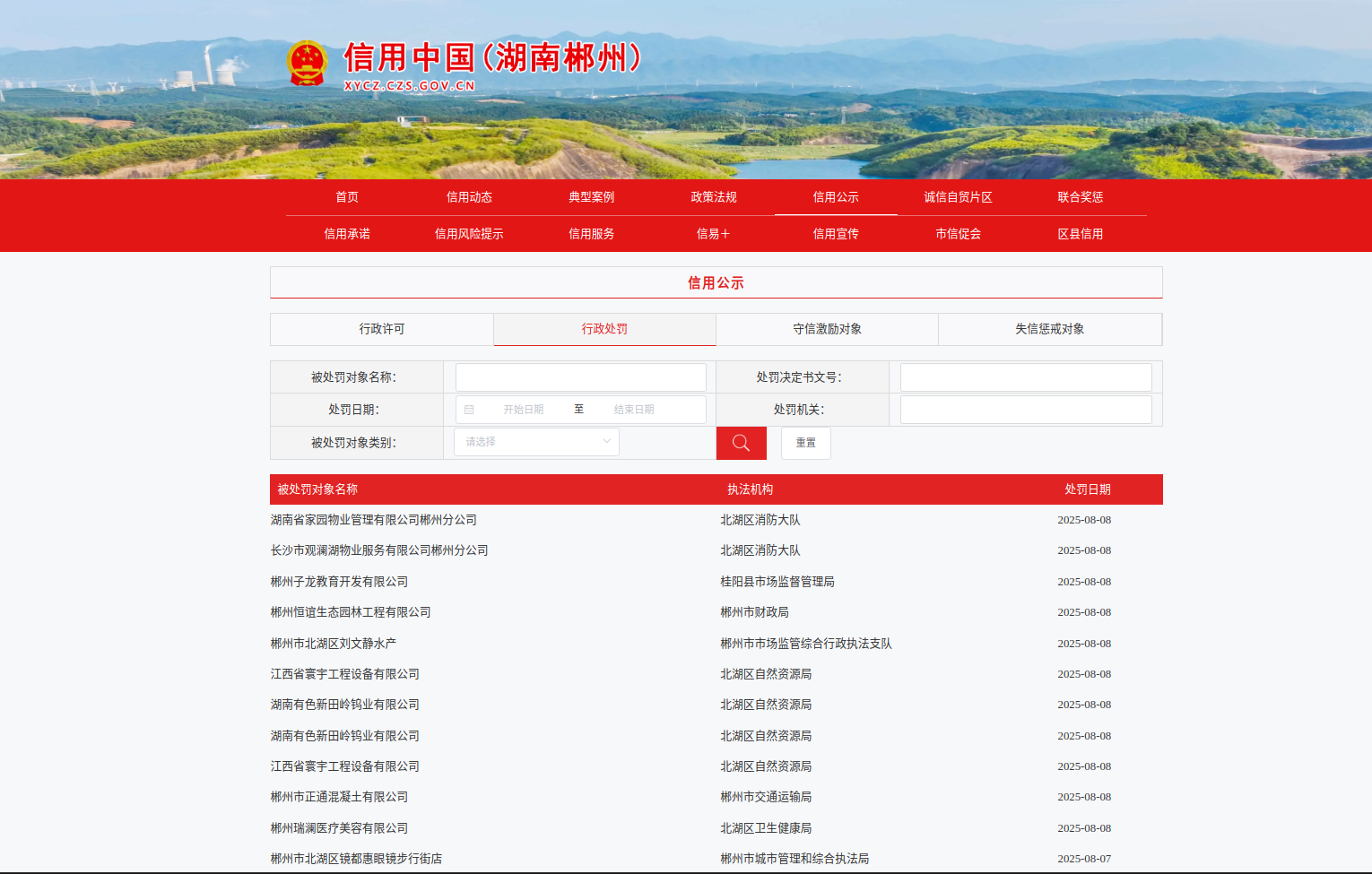1372x874 pixels.
Task: Open the 失信惩戒对象 tab
Action: pos(1049,329)
